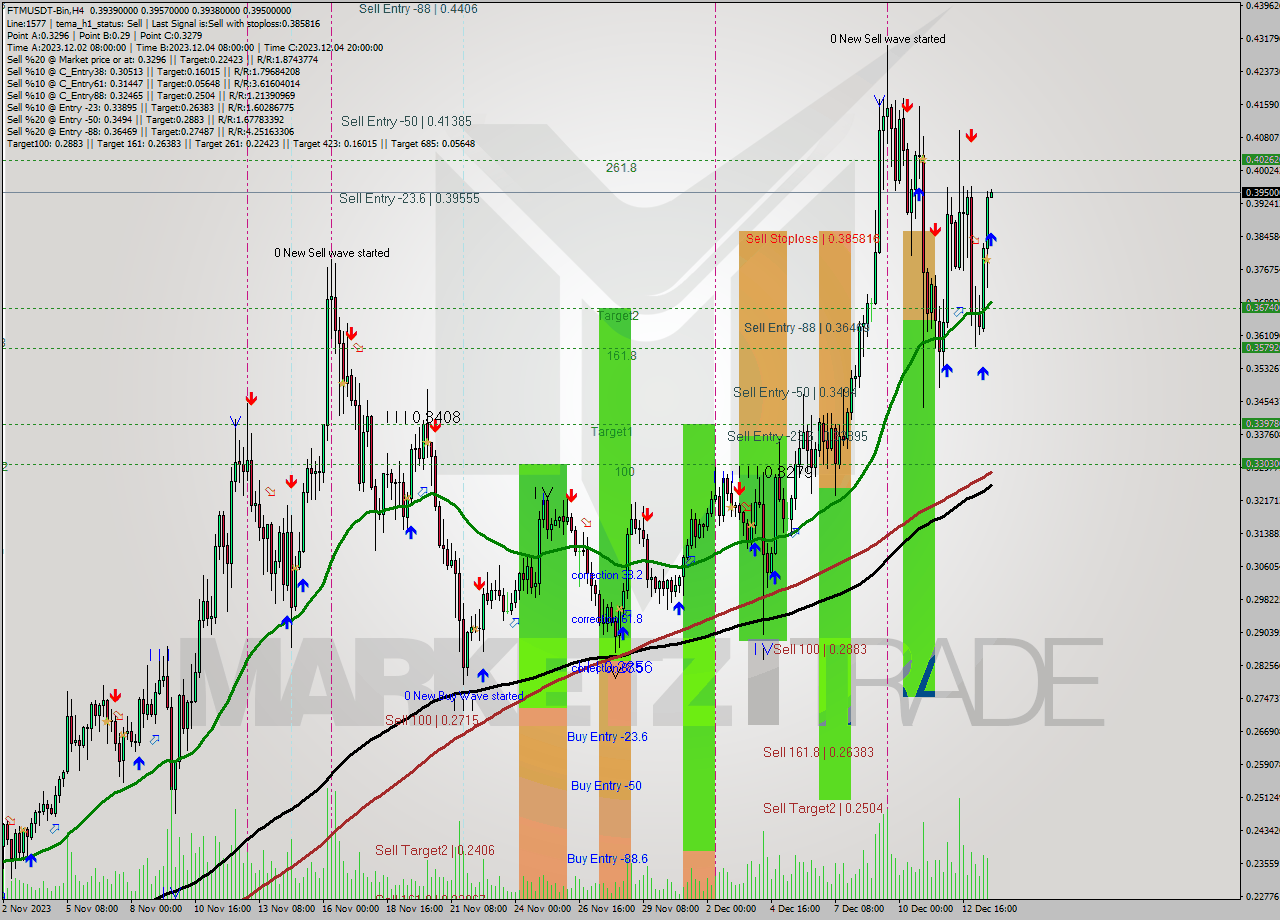Screen dimensions: 1280x920
Task: Click the green 0.3397 price level tag
Action: 1261,423
